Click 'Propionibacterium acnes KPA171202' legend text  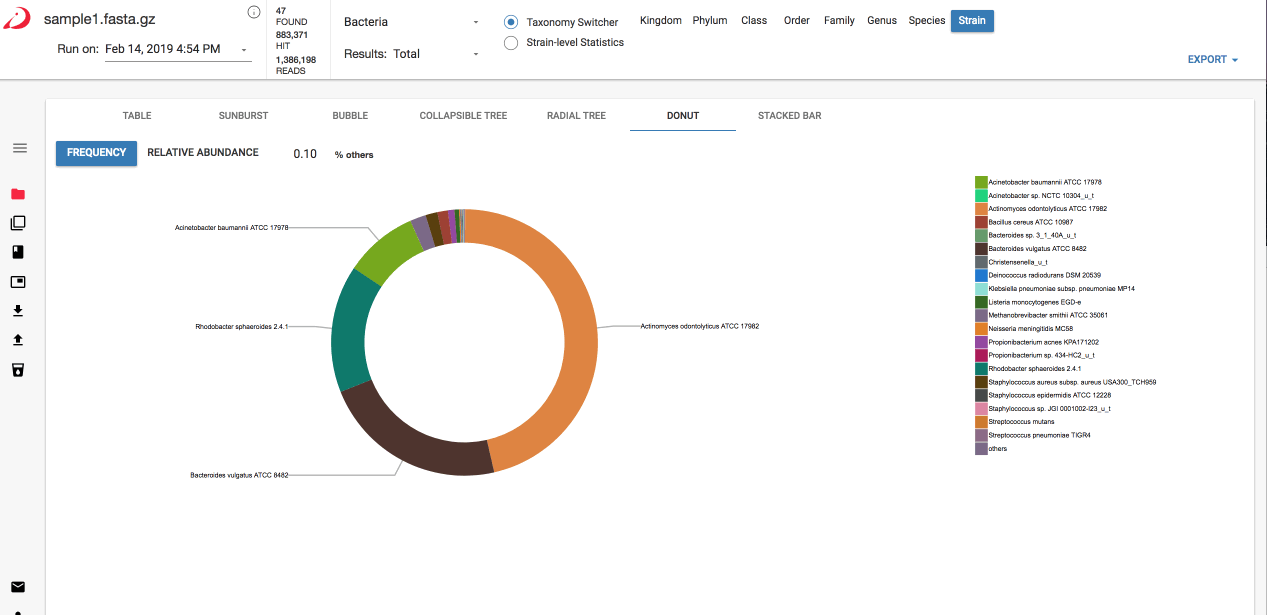click(1043, 342)
